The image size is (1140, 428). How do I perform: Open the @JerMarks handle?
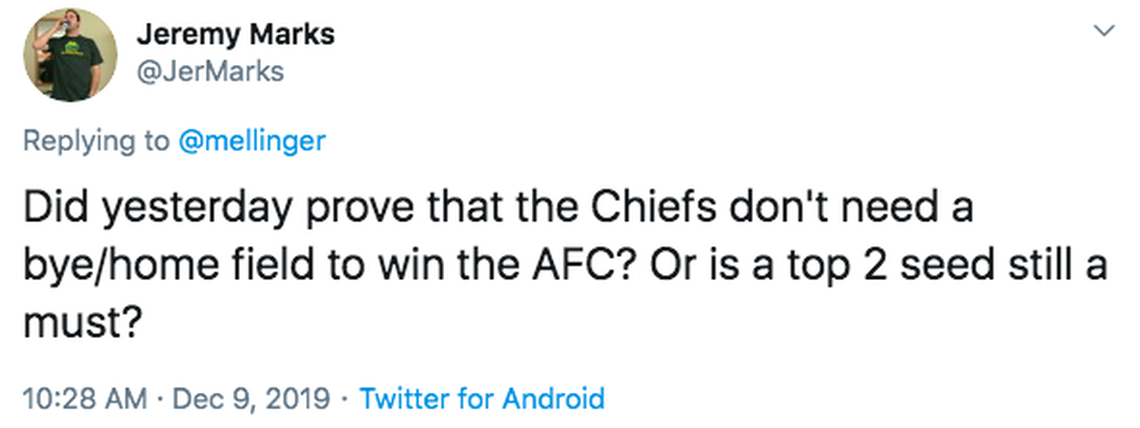(x=210, y=71)
